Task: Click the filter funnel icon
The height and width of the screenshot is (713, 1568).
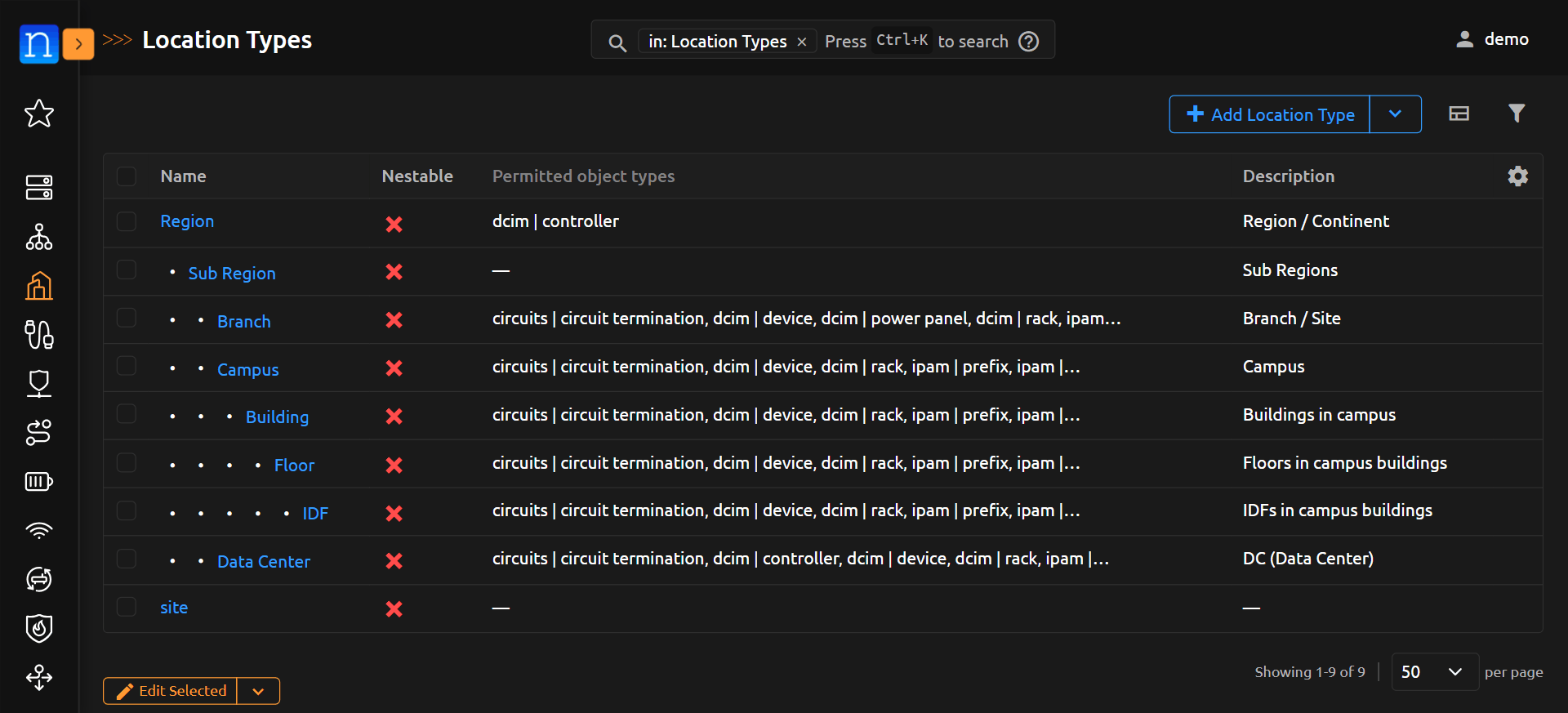Action: point(1516,114)
